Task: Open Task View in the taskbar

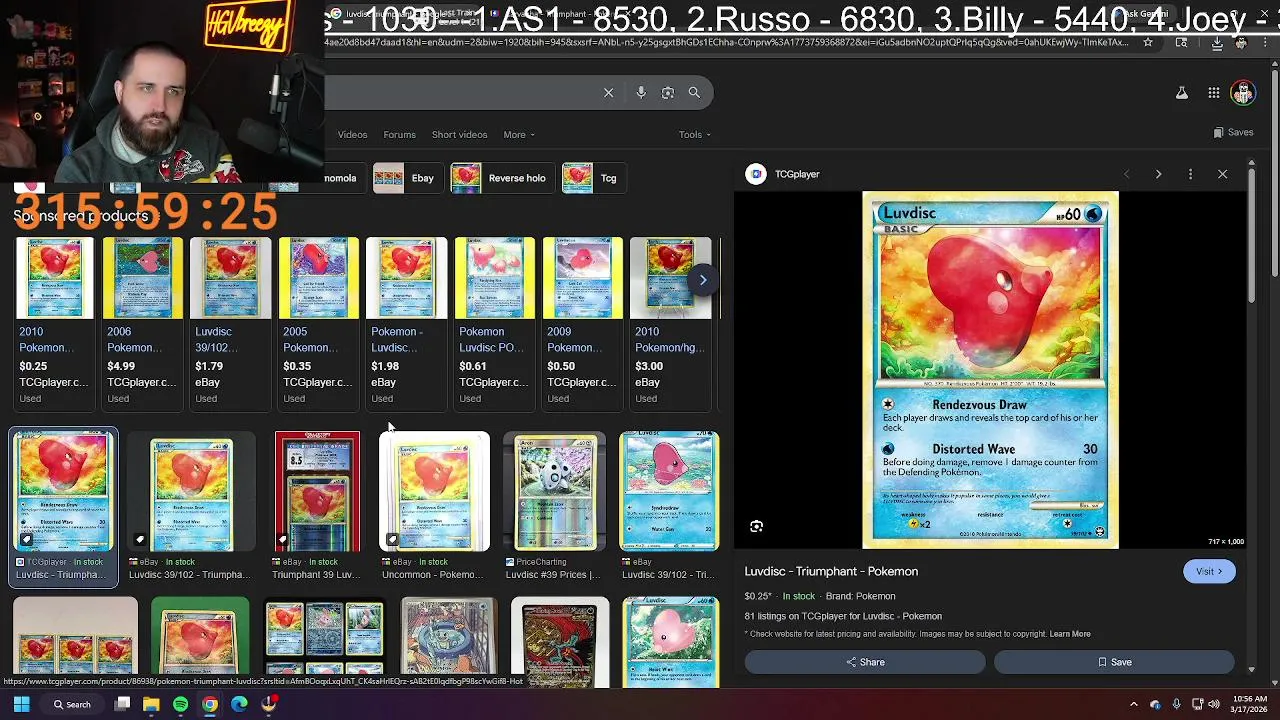Action: (x=122, y=704)
